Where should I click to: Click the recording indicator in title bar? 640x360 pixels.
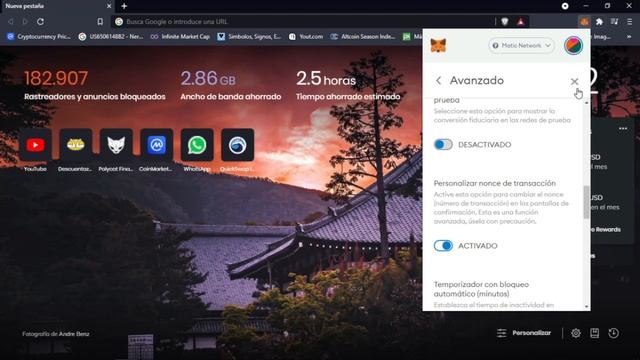click(565, 6)
